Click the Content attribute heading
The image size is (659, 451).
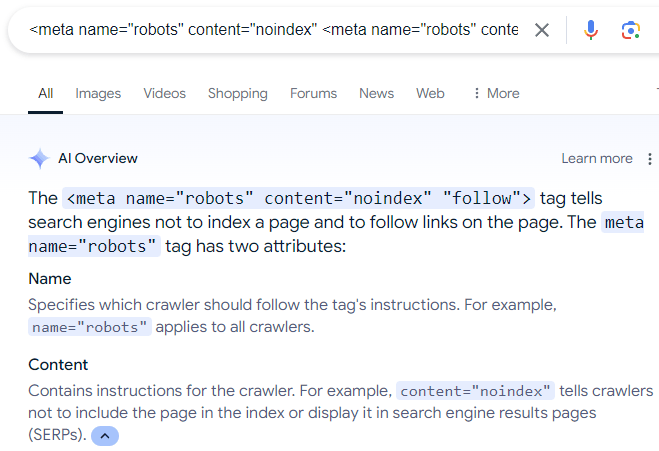58,364
